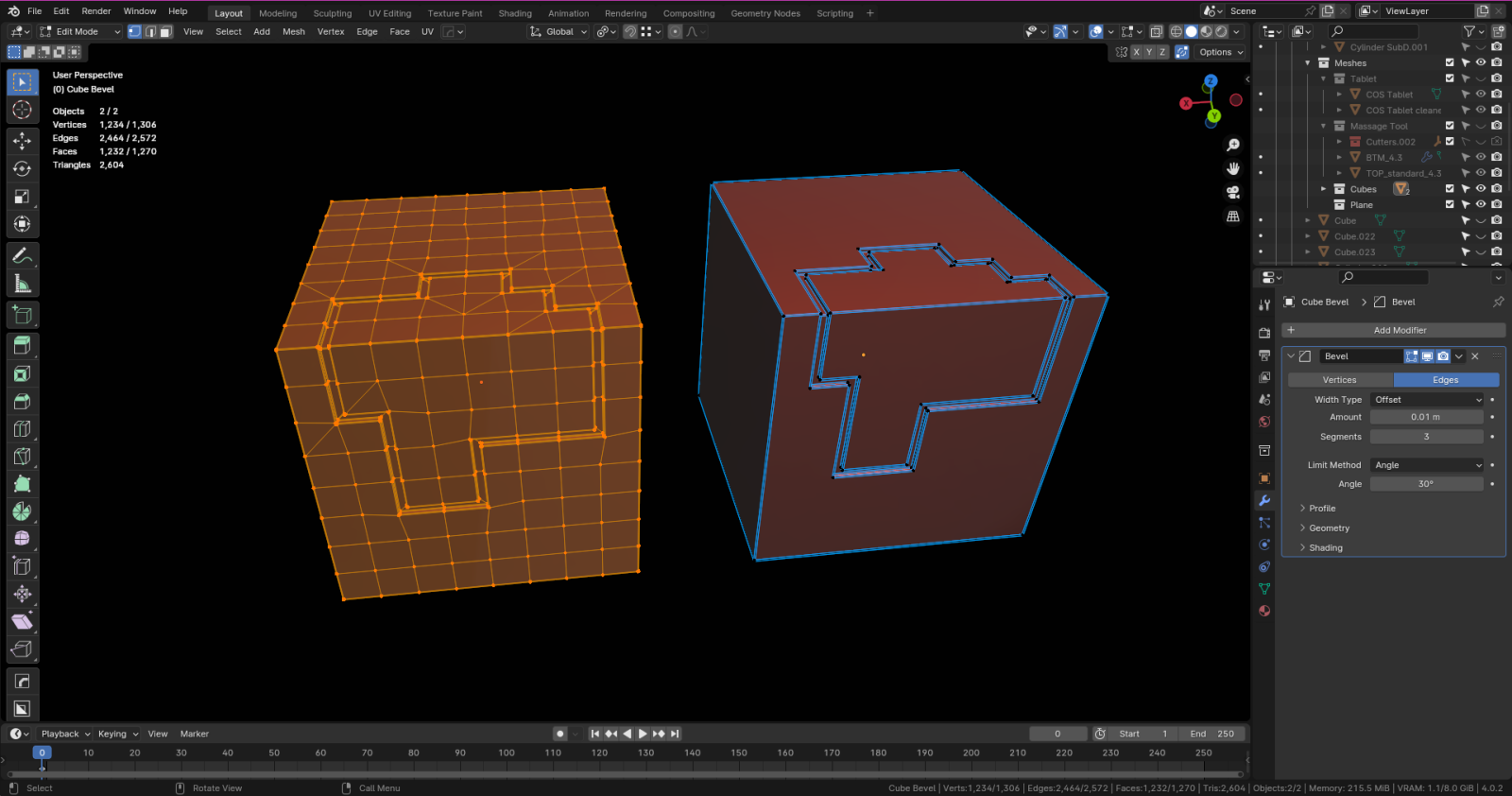Collapse the Massage Tool collection

coord(1323,126)
